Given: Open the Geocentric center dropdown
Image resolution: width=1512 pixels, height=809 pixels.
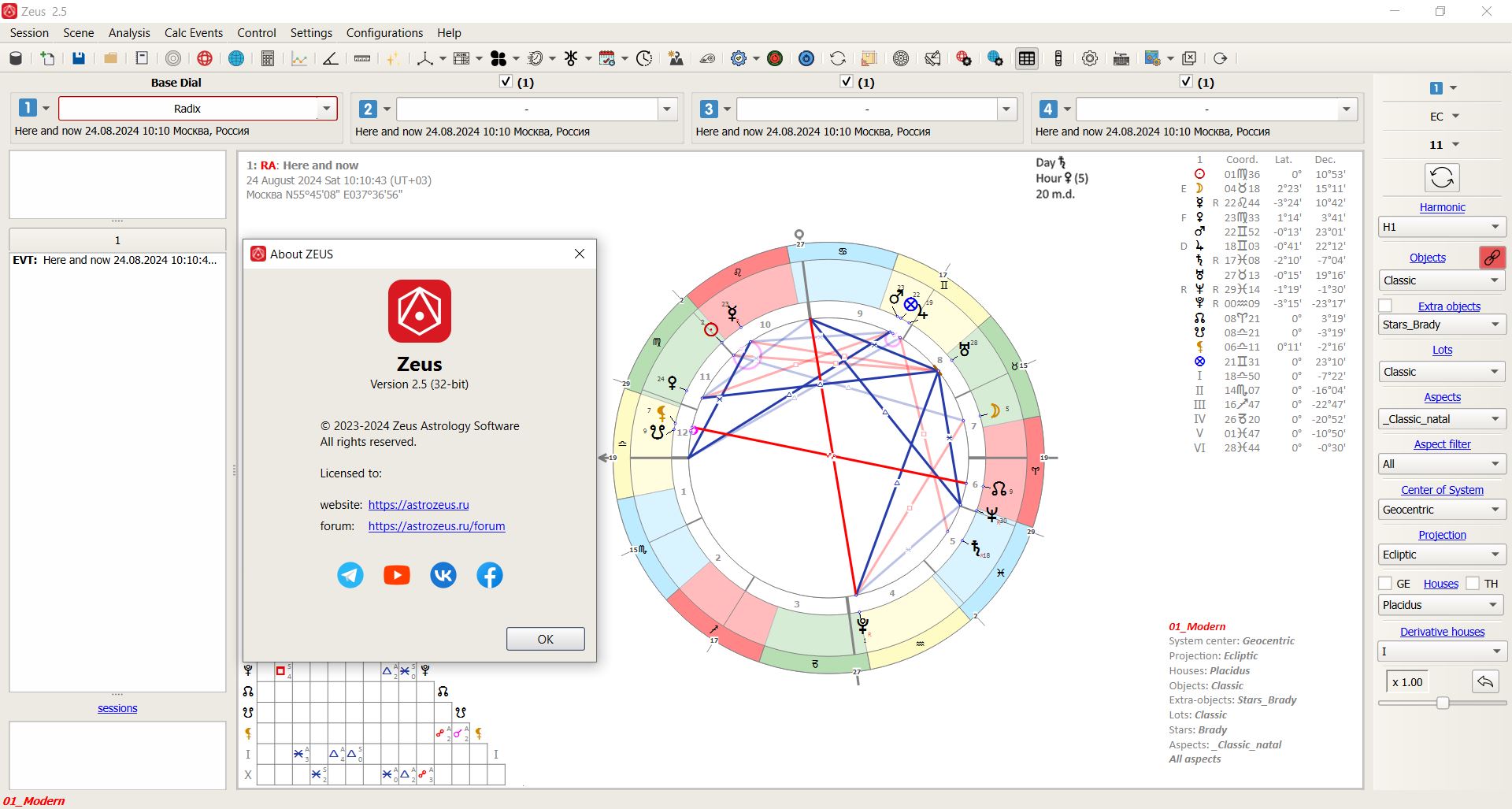Looking at the screenshot, I should 1441,510.
